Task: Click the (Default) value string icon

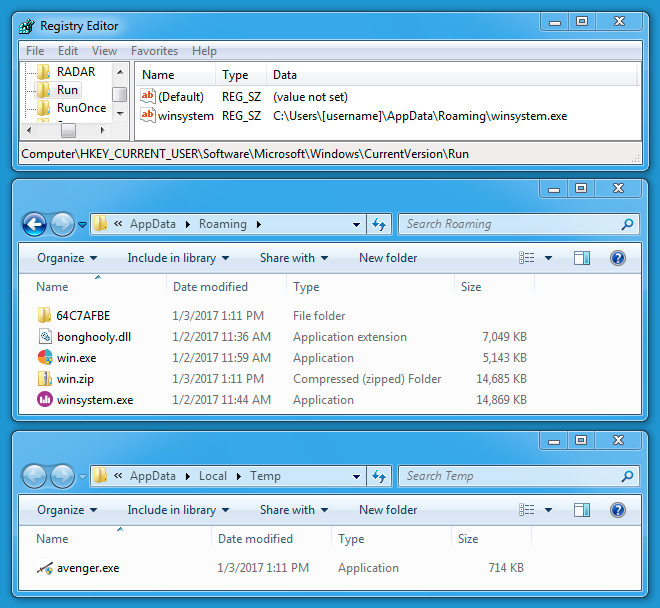Action: coord(148,96)
